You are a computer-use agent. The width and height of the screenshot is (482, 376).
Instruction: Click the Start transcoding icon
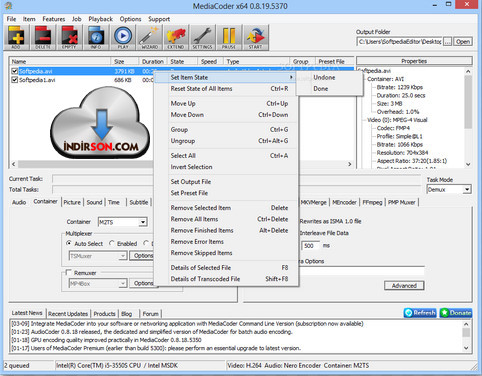(256, 37)
